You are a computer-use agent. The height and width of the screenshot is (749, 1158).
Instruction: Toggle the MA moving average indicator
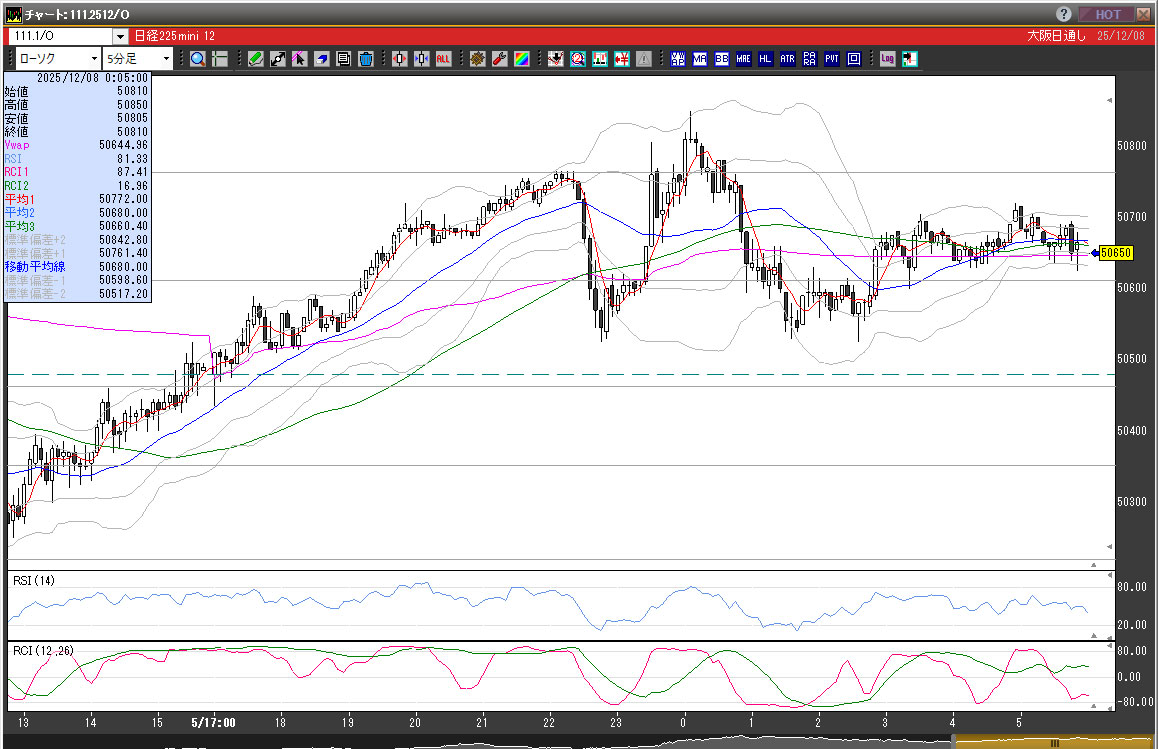[x=699, y=59]
